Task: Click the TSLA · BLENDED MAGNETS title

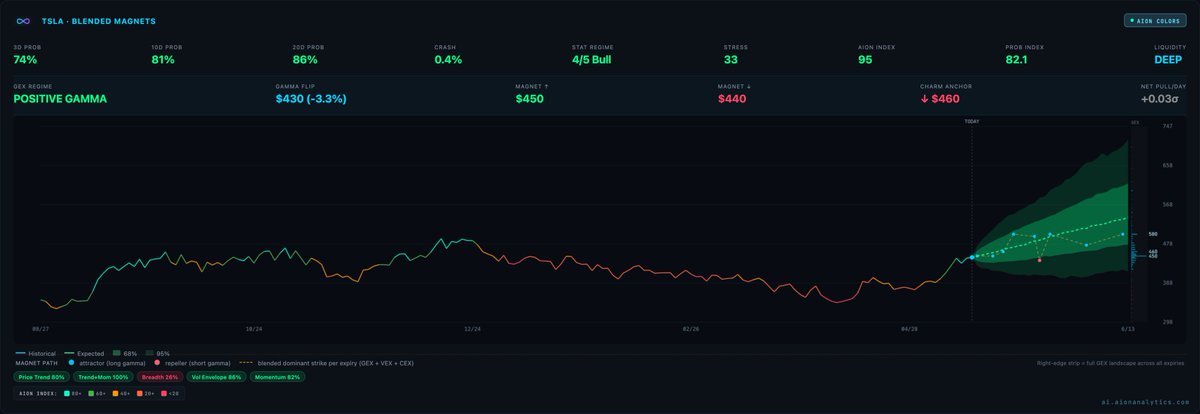Action: tap(98, 20)
